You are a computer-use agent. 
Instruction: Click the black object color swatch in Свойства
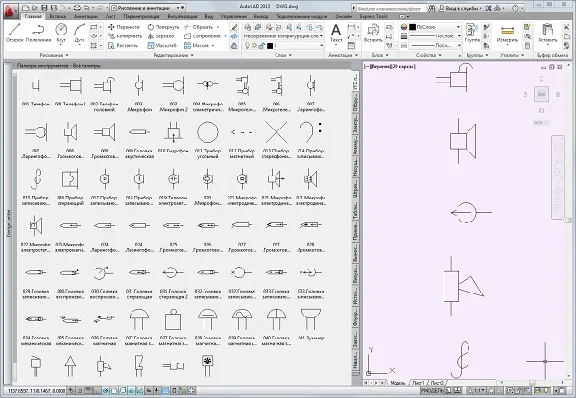click(413, 27)
